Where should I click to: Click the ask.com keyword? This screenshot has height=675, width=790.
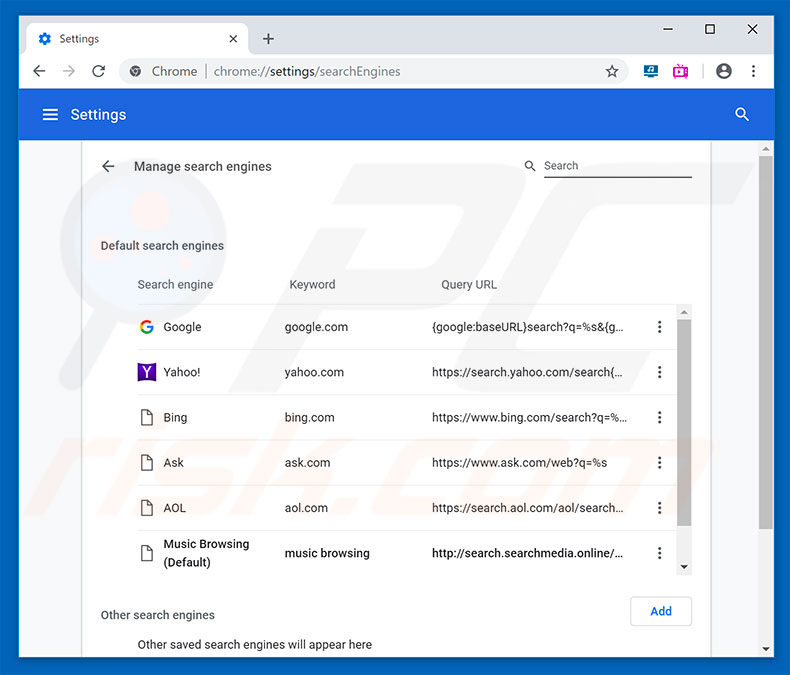coord(307,462)
